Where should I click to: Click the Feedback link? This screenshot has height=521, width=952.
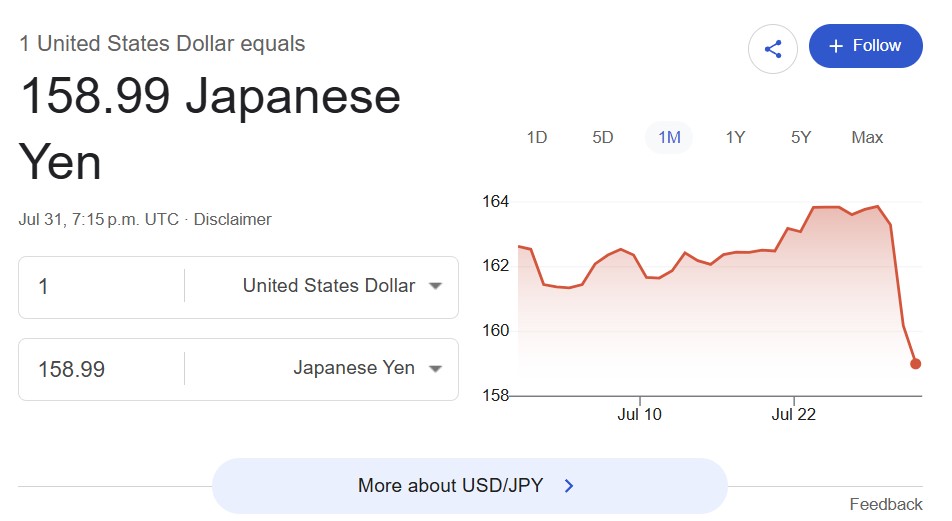886,504
